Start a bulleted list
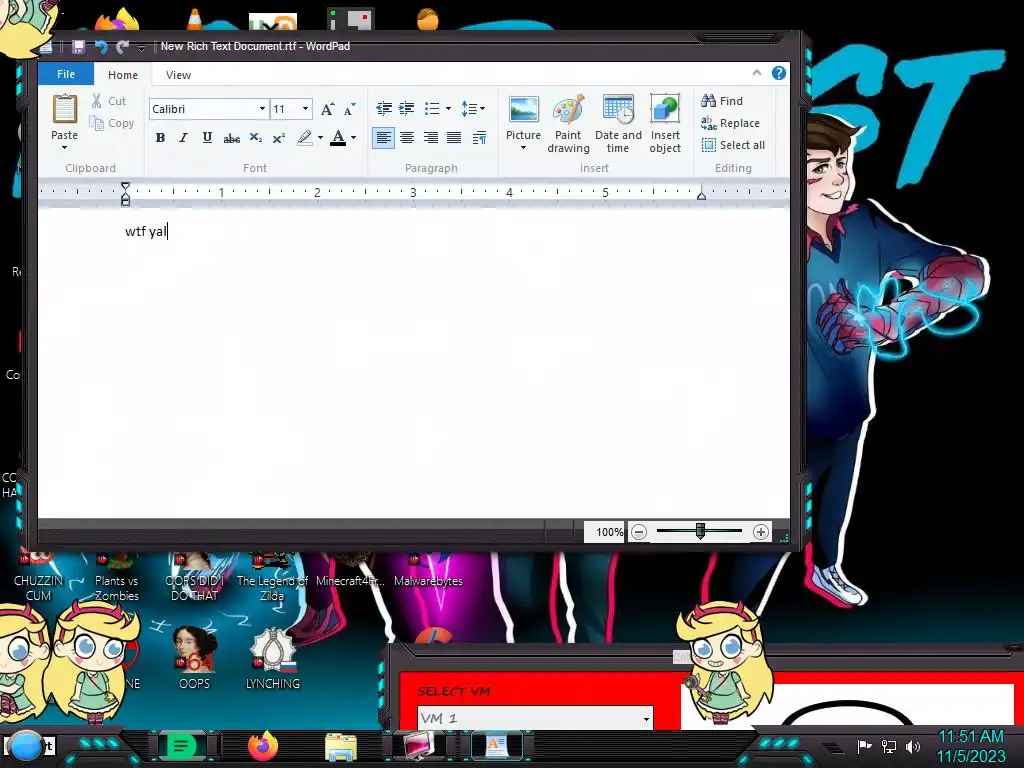The width and height of the screenshot is (1024, 768). coord(432,108)
